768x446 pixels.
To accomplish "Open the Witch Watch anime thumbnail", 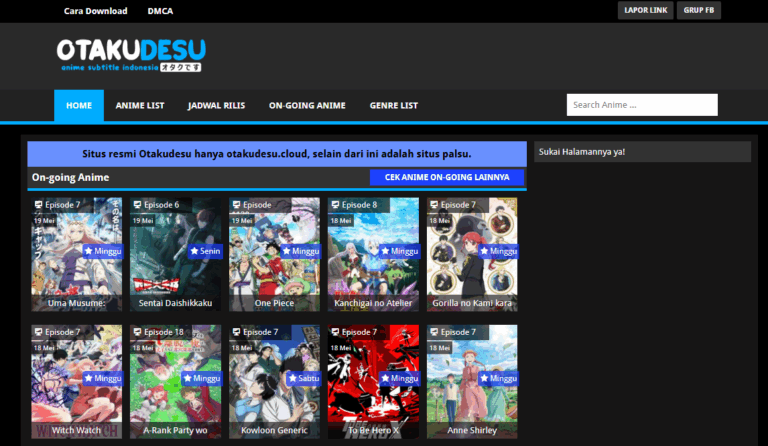I will click(77, 382).
